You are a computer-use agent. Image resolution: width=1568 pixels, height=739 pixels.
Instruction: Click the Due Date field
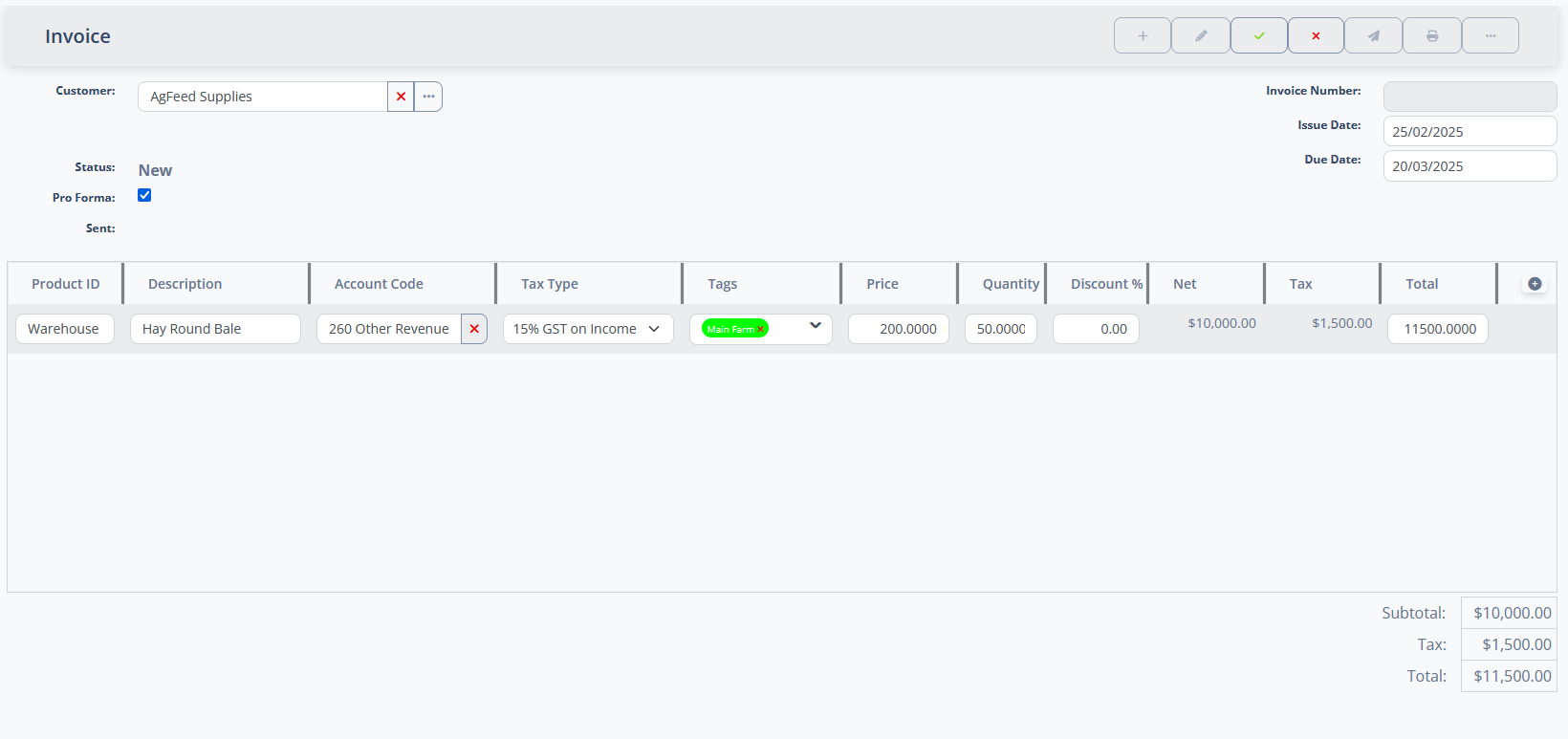click(x=1469, y=166)
